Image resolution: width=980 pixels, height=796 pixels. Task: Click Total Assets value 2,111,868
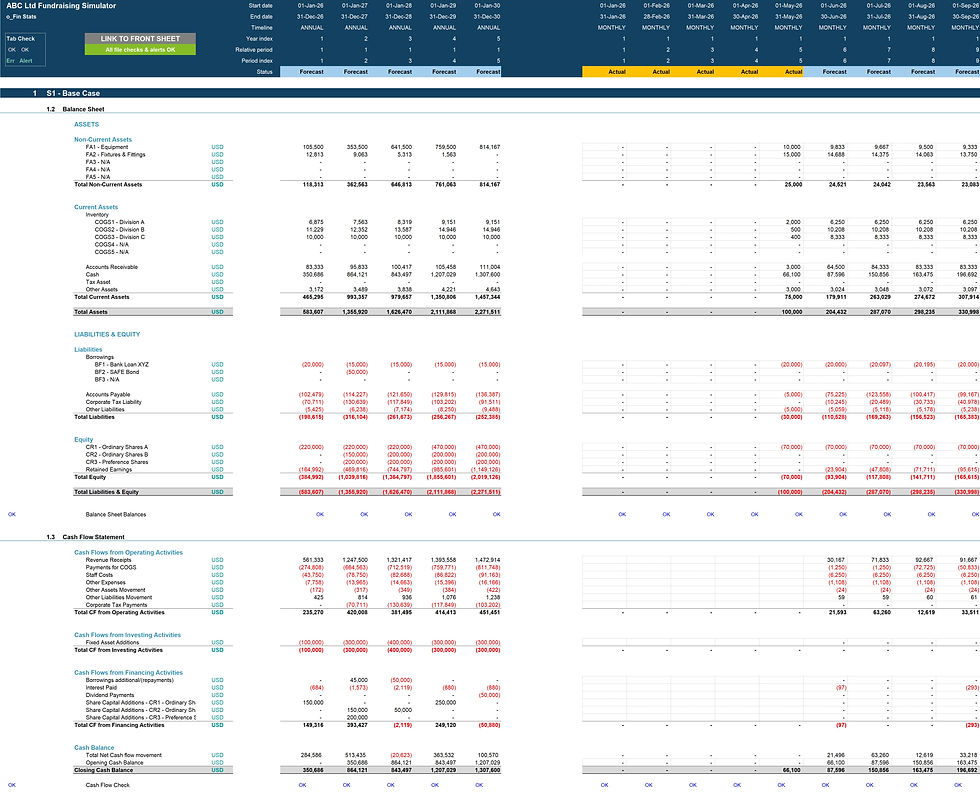pyautogui.click(x=443, y=312)
